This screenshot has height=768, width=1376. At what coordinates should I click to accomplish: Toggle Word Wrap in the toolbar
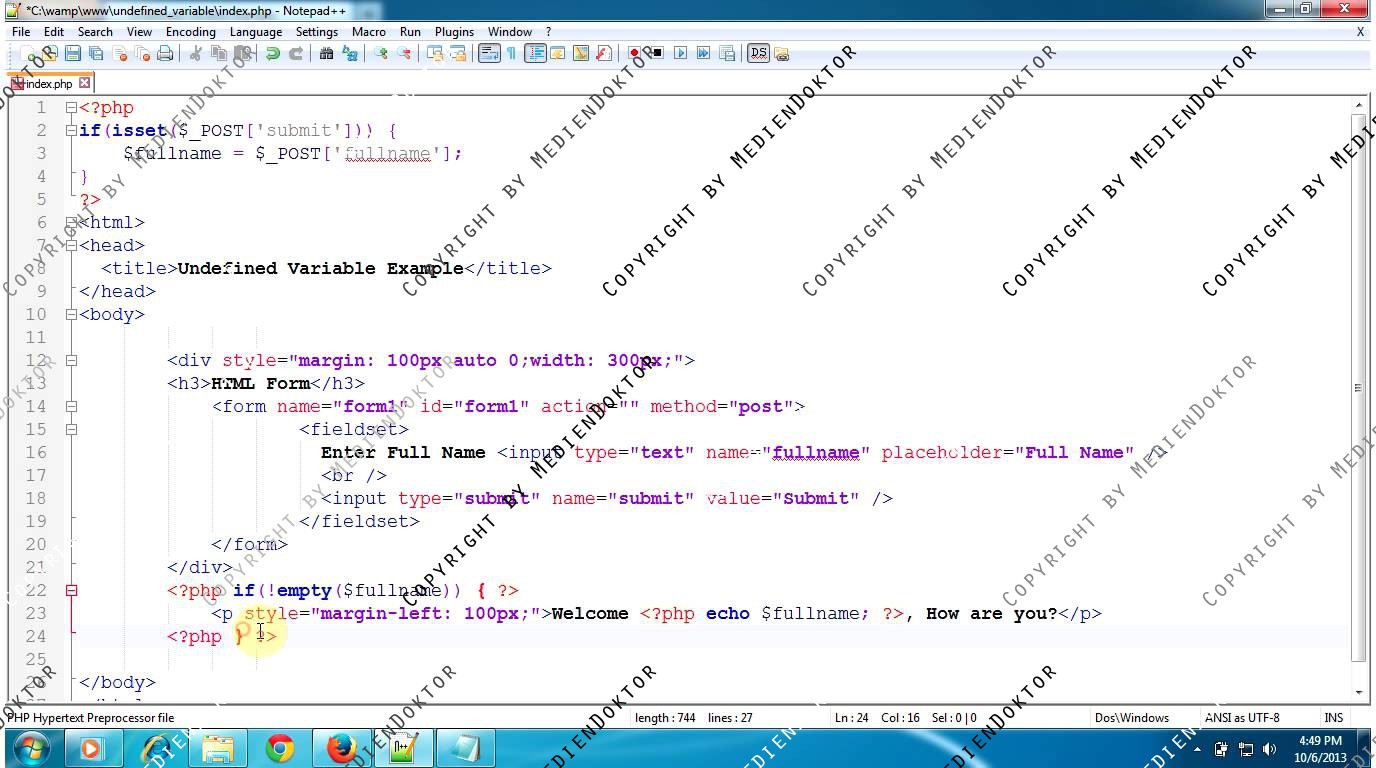point(488,53)
